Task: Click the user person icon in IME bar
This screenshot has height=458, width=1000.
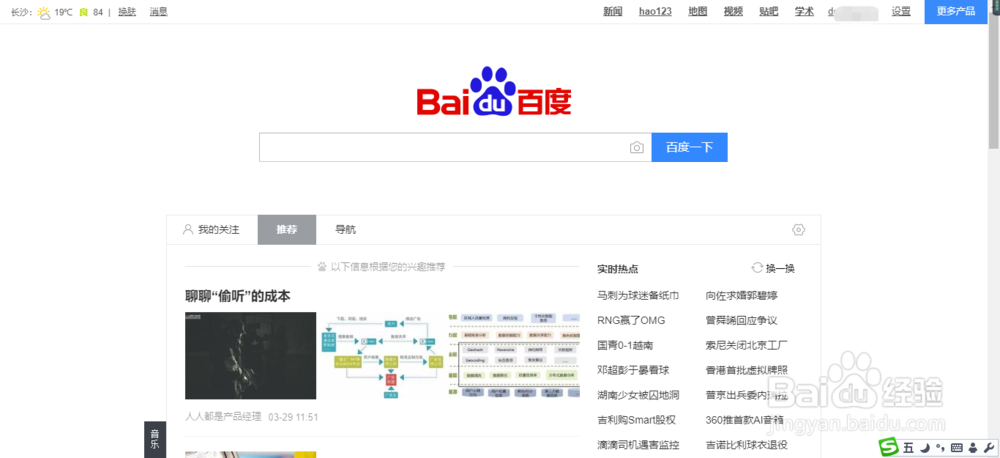Action: [973, 448]
